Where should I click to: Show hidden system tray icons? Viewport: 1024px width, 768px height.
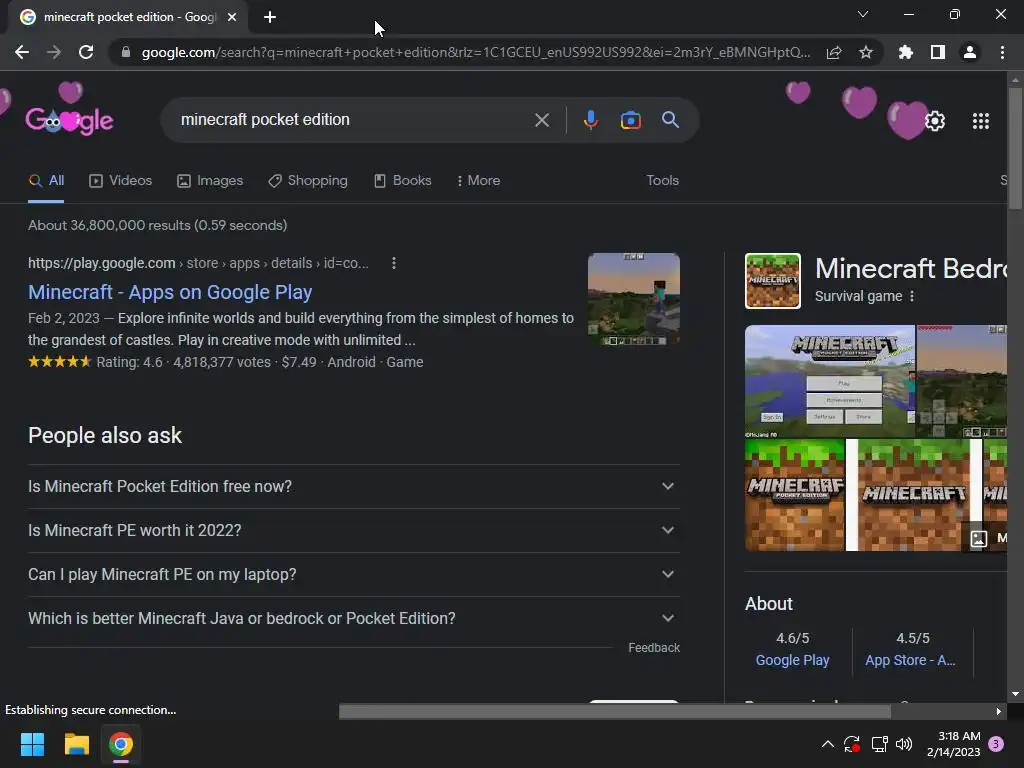click(x=827, y=744)
